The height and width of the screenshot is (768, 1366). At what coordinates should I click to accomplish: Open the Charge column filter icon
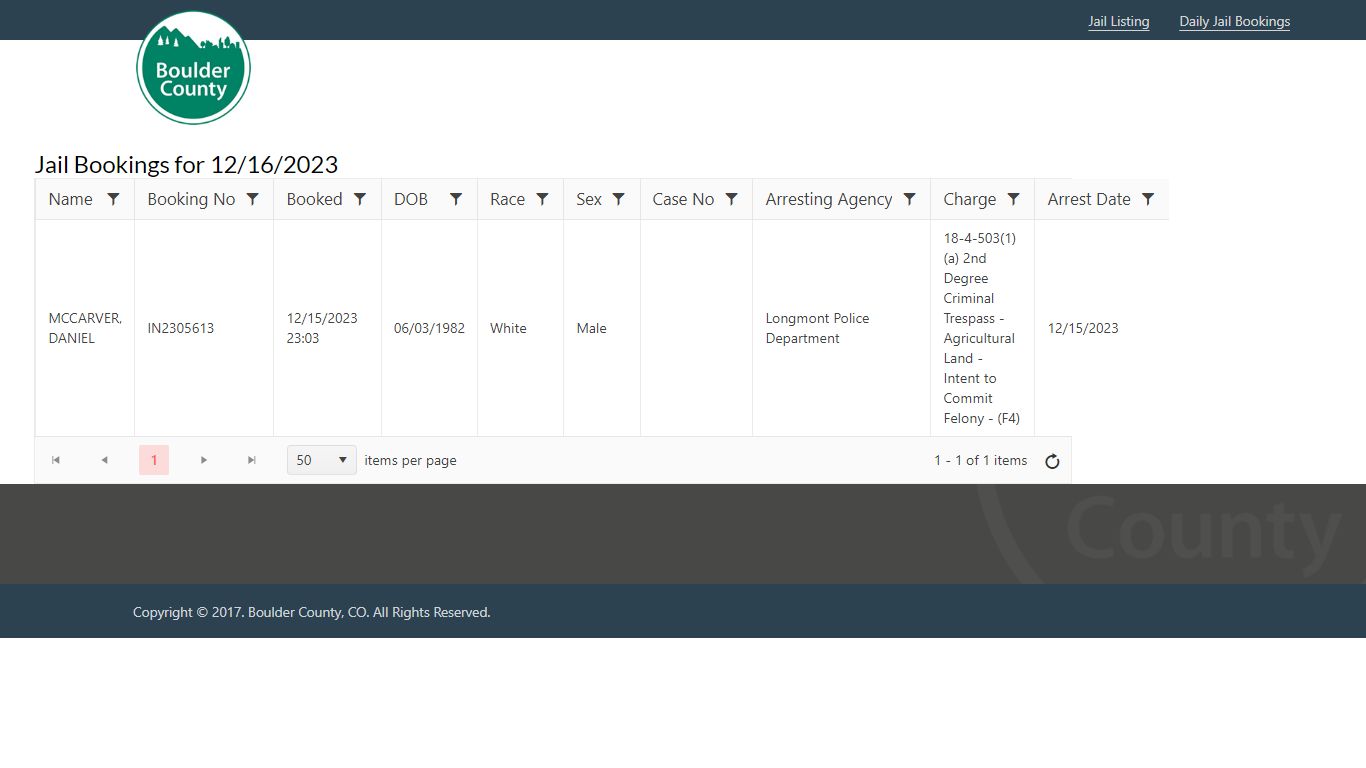1013,199
